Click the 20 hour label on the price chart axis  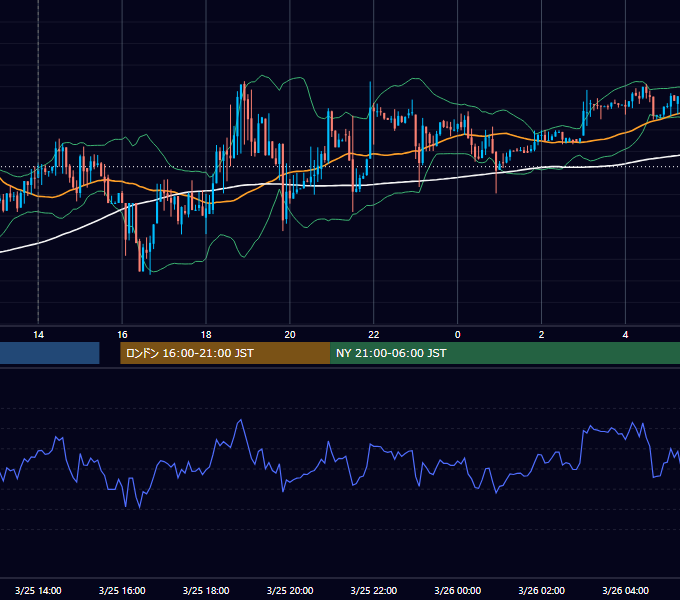(x=290, y=335)
